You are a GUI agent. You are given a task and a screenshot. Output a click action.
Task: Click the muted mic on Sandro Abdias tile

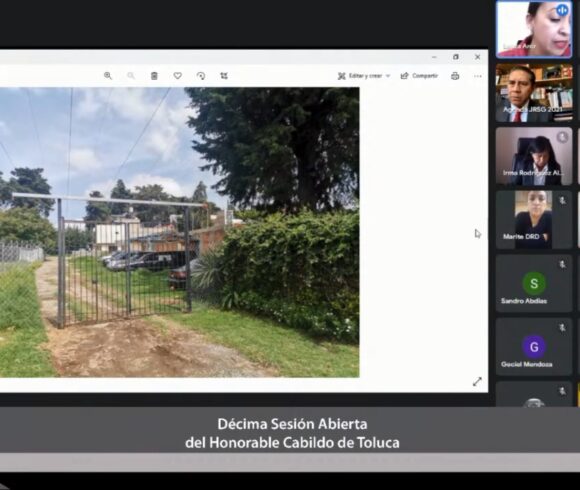click(562, 264)
